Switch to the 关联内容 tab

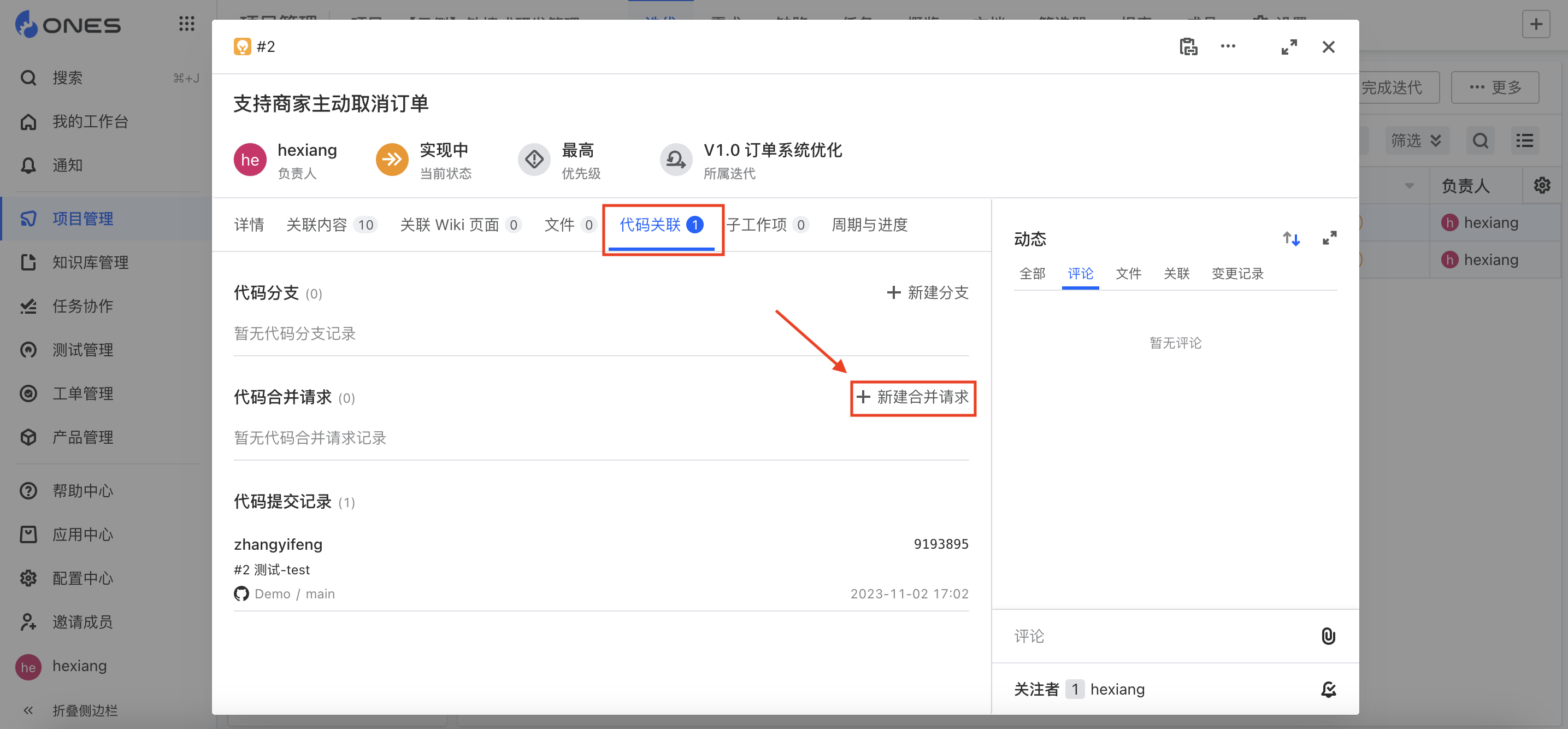coord(332,225)
